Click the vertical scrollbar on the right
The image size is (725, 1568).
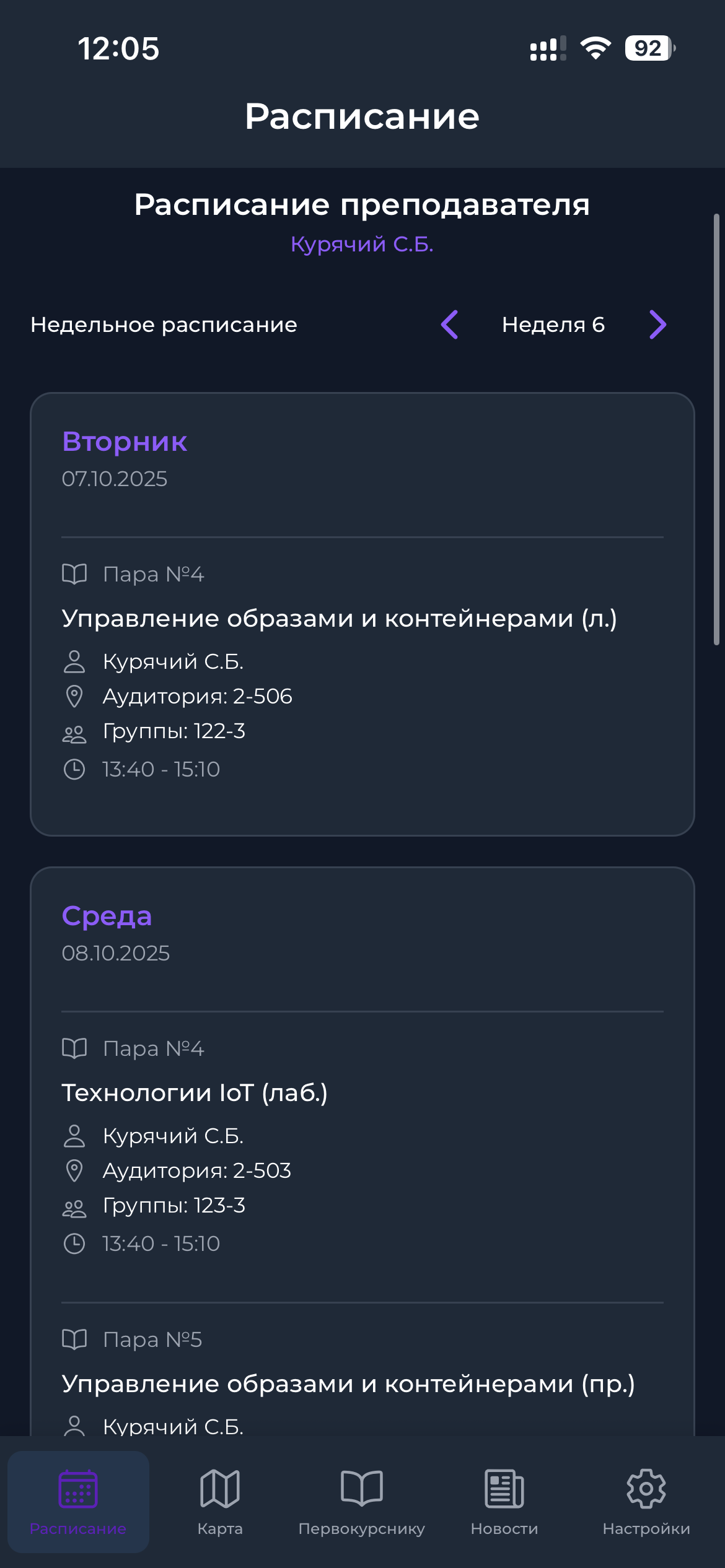tap(716, 429)
